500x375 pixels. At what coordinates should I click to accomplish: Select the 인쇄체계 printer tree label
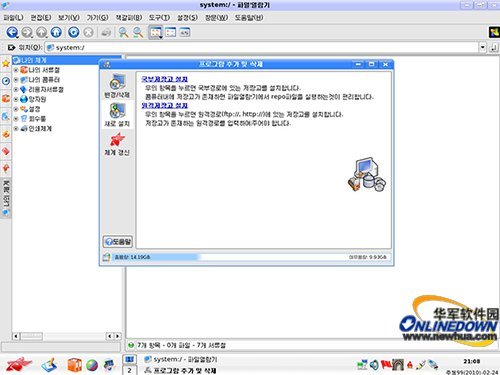(x=40, y=128)
